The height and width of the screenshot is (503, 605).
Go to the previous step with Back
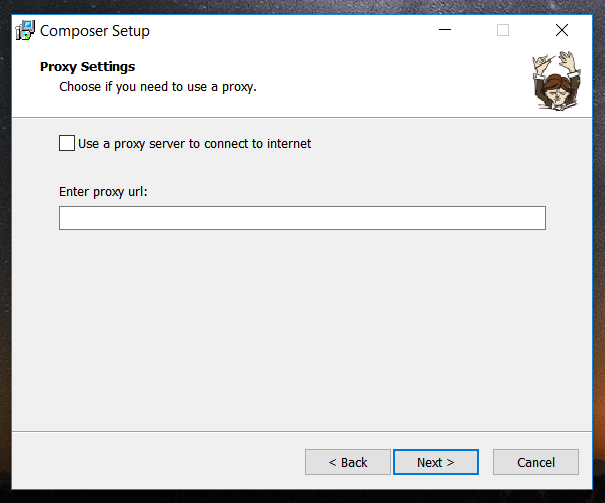pyautogui.click(x=348, y=462)
